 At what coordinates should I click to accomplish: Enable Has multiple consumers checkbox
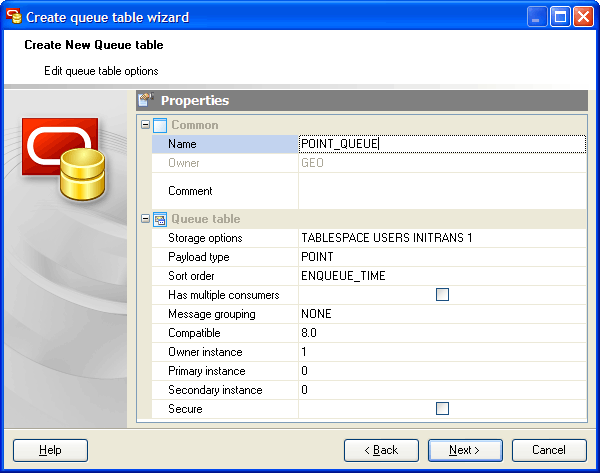442,295
